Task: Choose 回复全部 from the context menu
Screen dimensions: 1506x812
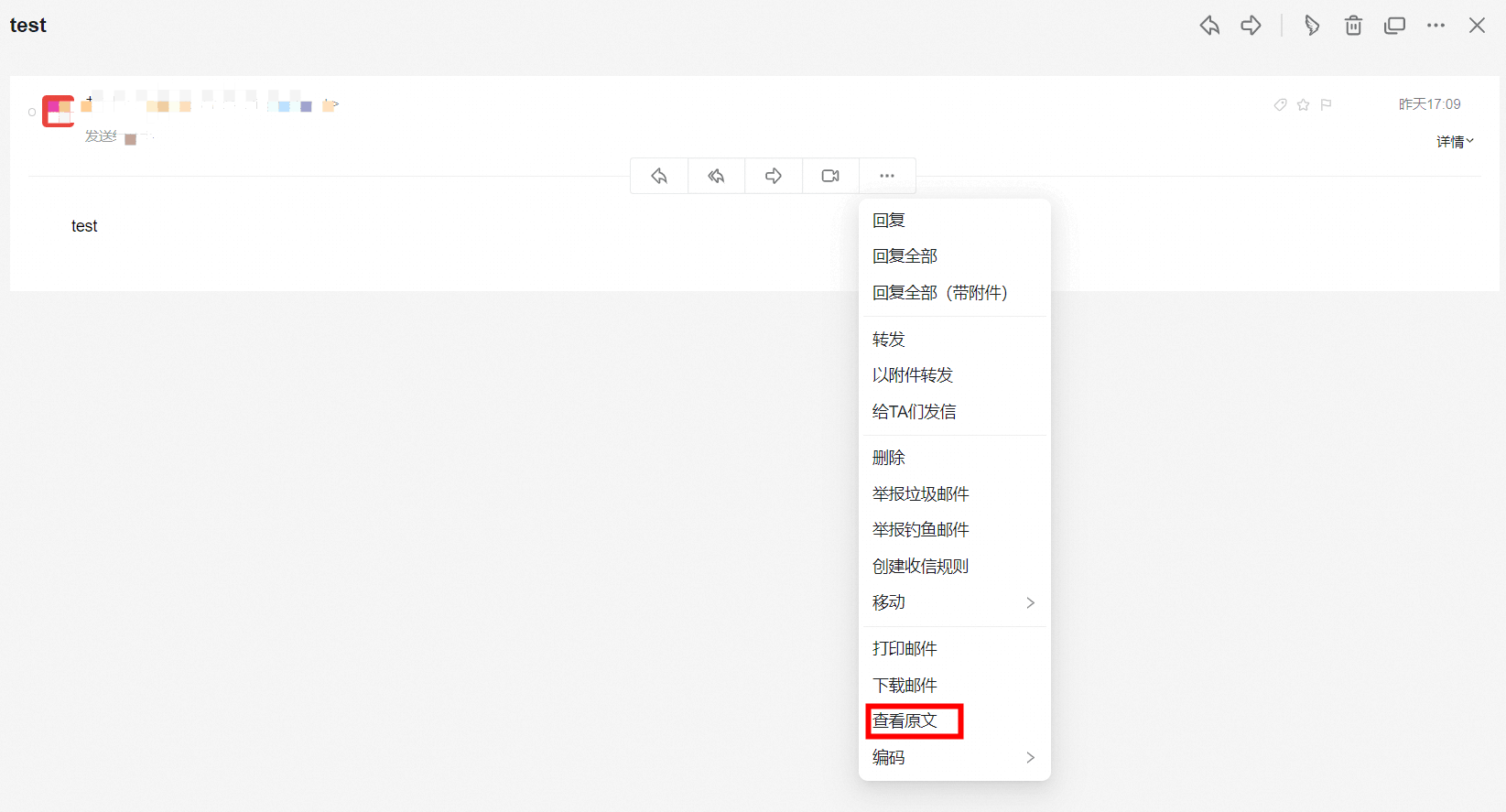Action: click(x=955, y=256)
